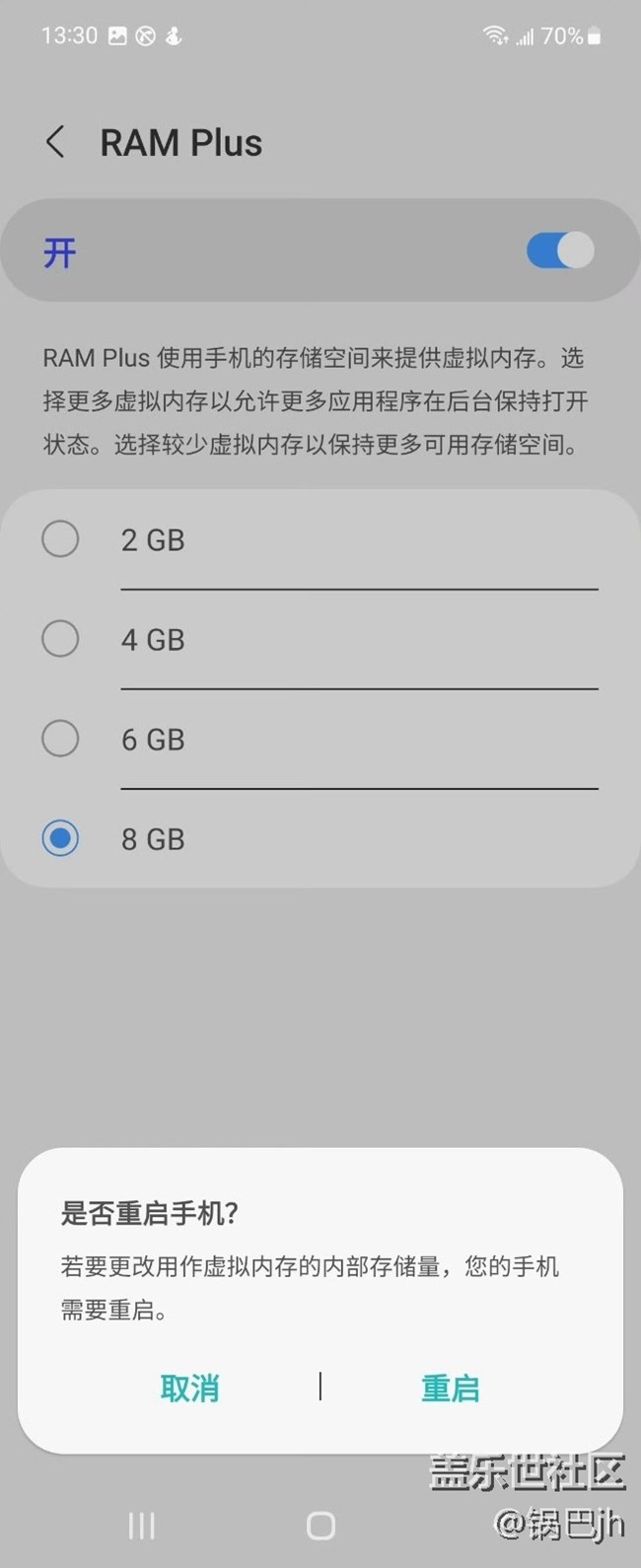Choose the 4 GB virtual memory option
The height and width of the screenshot is (1568, 641).
click(x=60, y=639)
